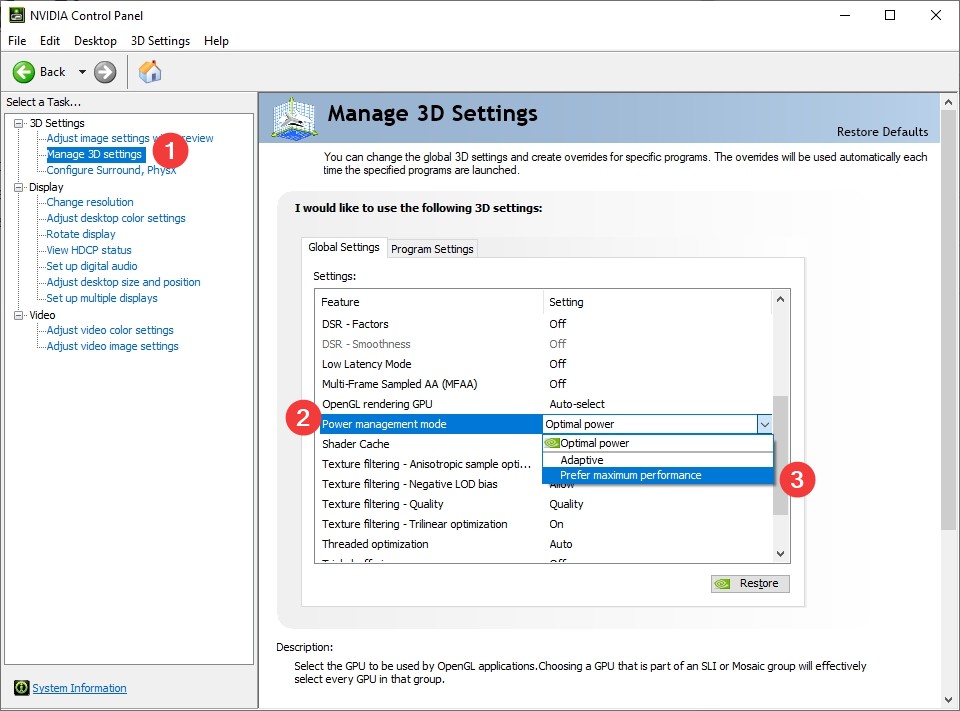Open Adjust video color settings
The height and width of the screenshot is (711, 960).
click(110, 330)
